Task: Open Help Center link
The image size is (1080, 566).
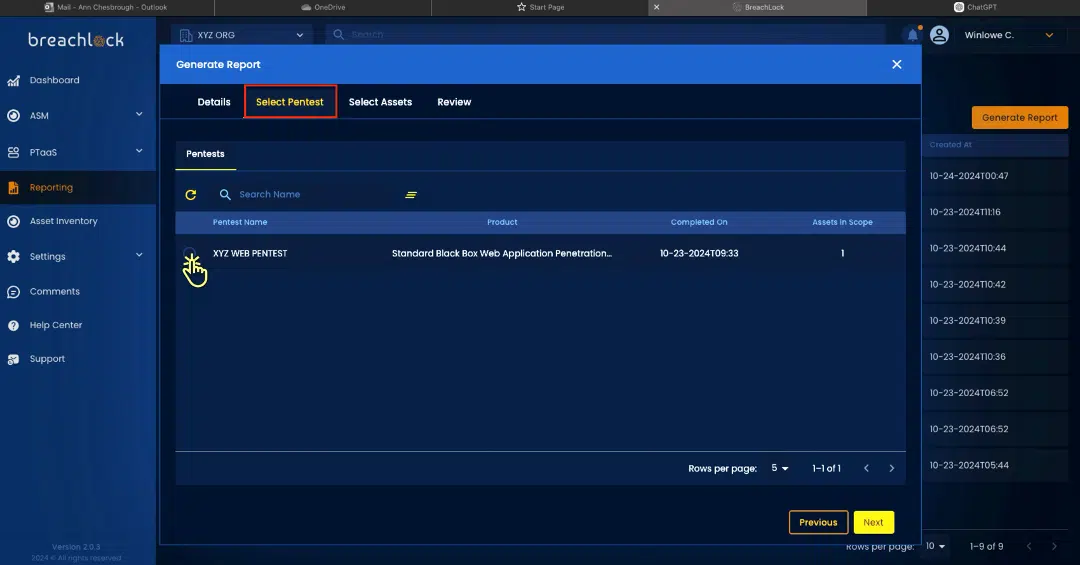Action: tap(56, 325)
